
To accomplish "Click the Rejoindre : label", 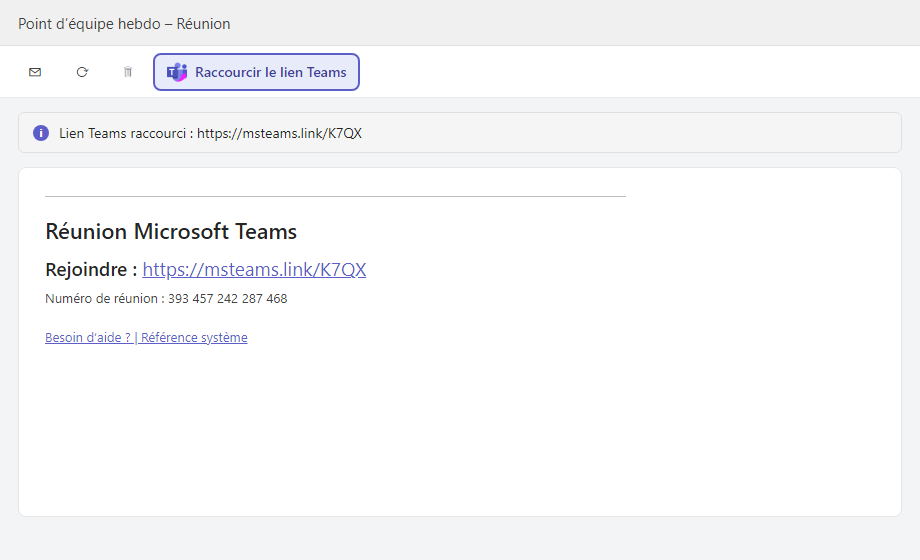I will 91,269.
